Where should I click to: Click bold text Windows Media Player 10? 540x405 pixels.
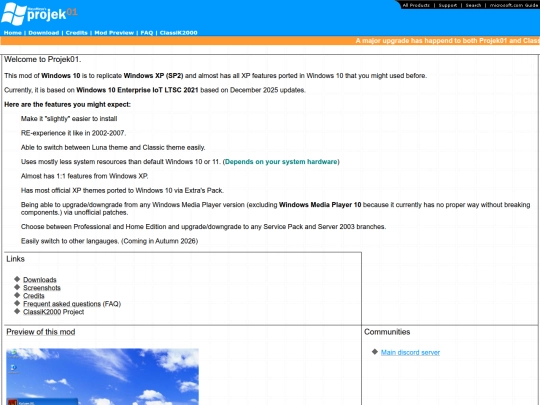(x=320, y=205)
